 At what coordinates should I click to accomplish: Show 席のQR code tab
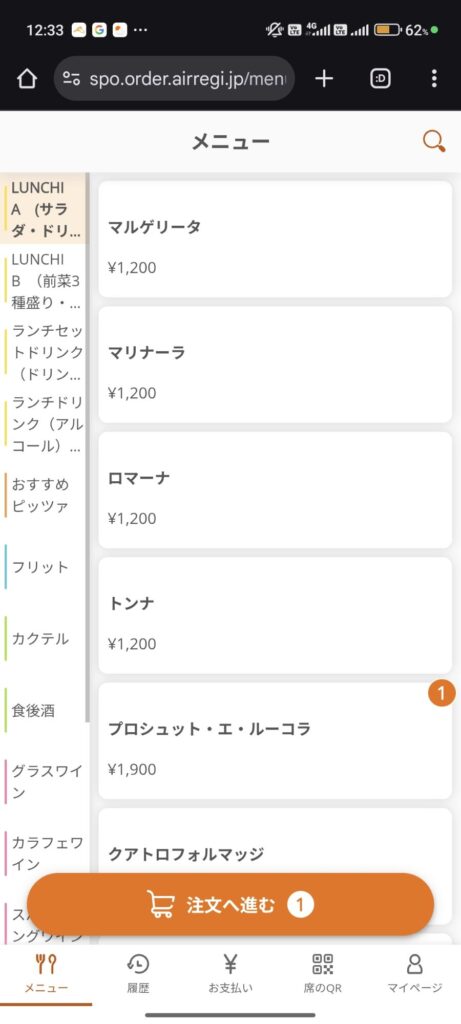[323, 973]
